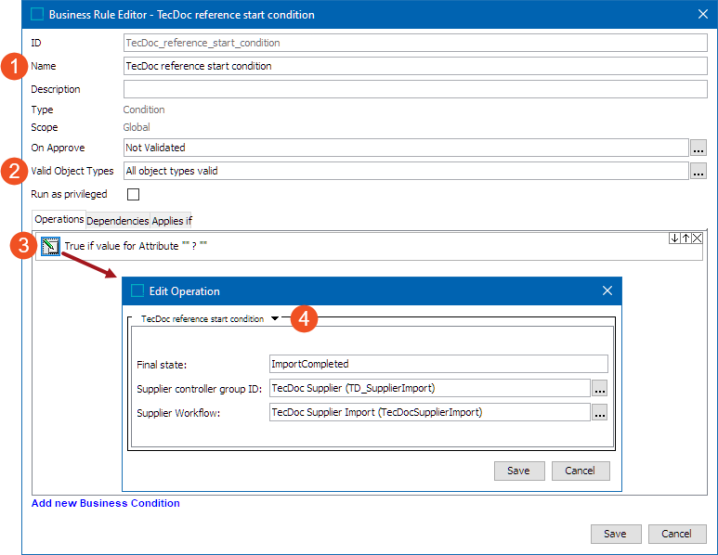This screenshot has height=555, width=718.
Task: Remove the operation with the X icon
Action: pos(697,238)
